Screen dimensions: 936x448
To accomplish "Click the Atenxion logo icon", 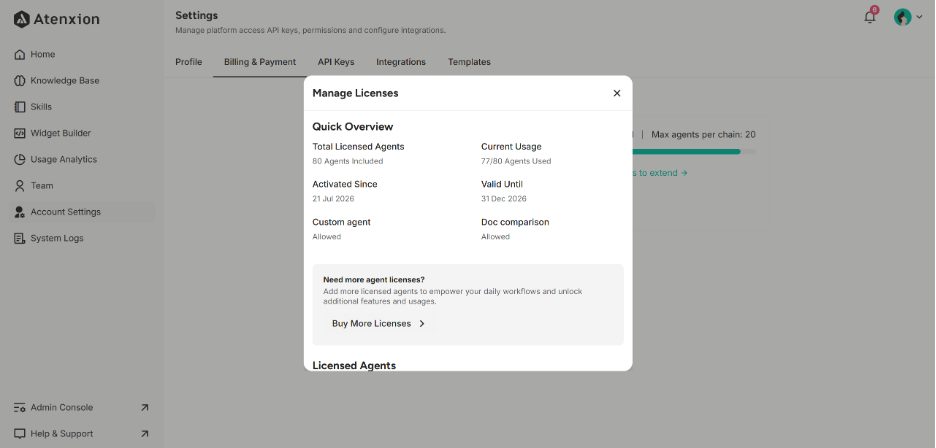I will 21,19.
